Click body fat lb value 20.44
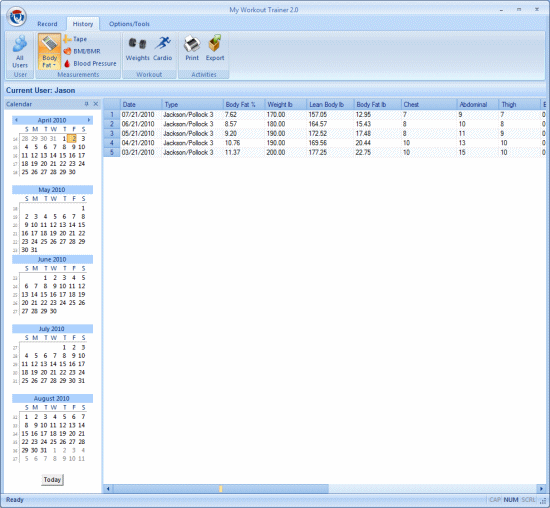The width and height of the screenshot is (550, 508). (x=377, y=143)
